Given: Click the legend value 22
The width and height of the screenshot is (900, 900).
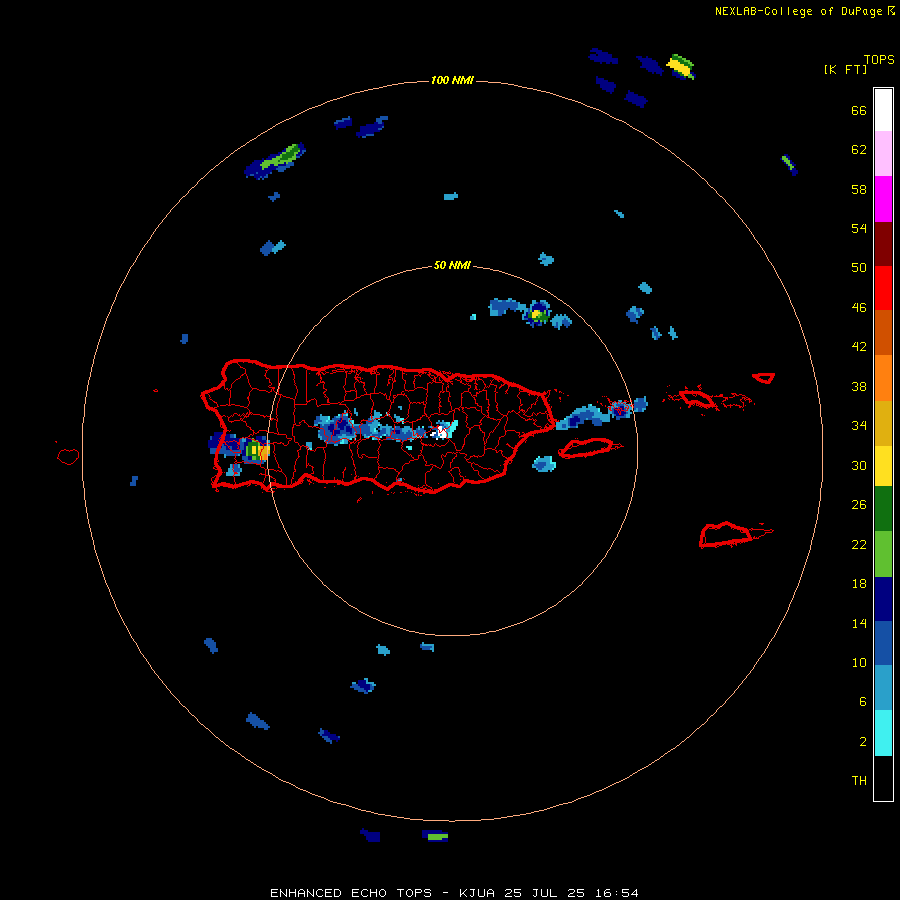Looking at the screenshot, I should (x=859, y=544).
